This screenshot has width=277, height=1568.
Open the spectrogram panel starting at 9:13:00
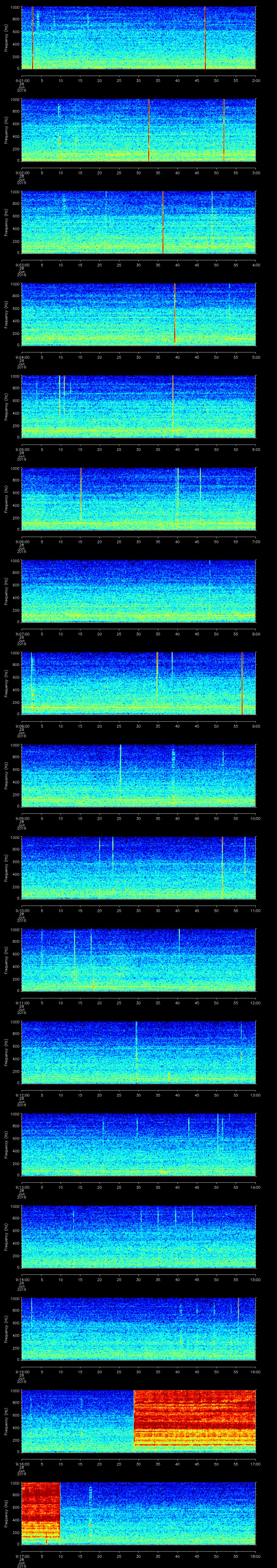click(138, 1144)
